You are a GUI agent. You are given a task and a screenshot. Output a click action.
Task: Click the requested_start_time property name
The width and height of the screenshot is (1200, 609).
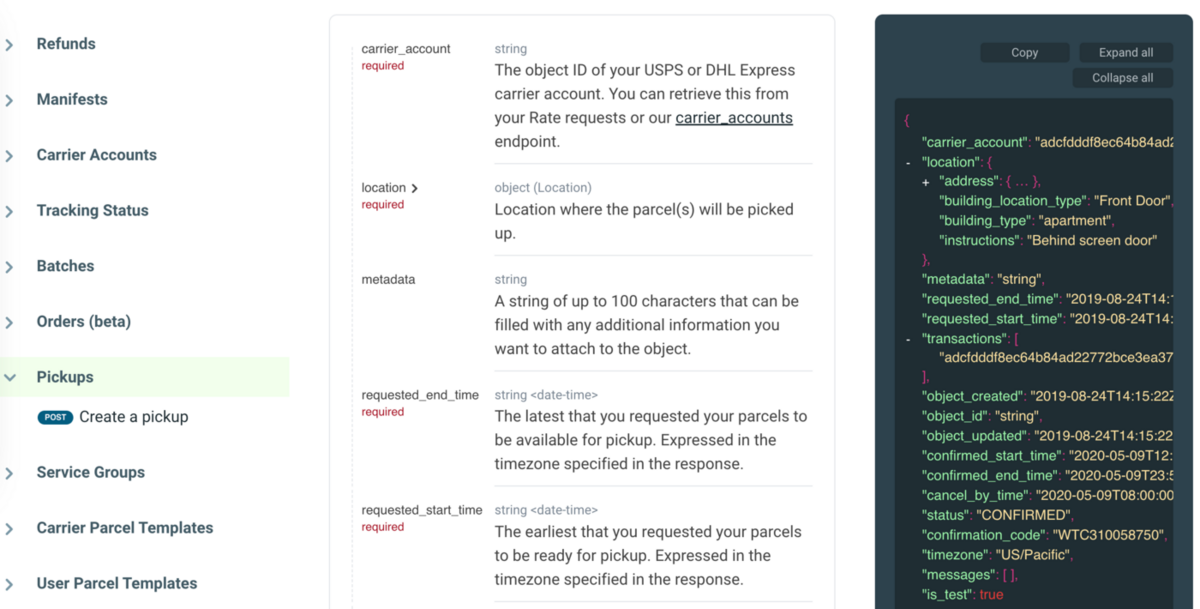[422, 510]
